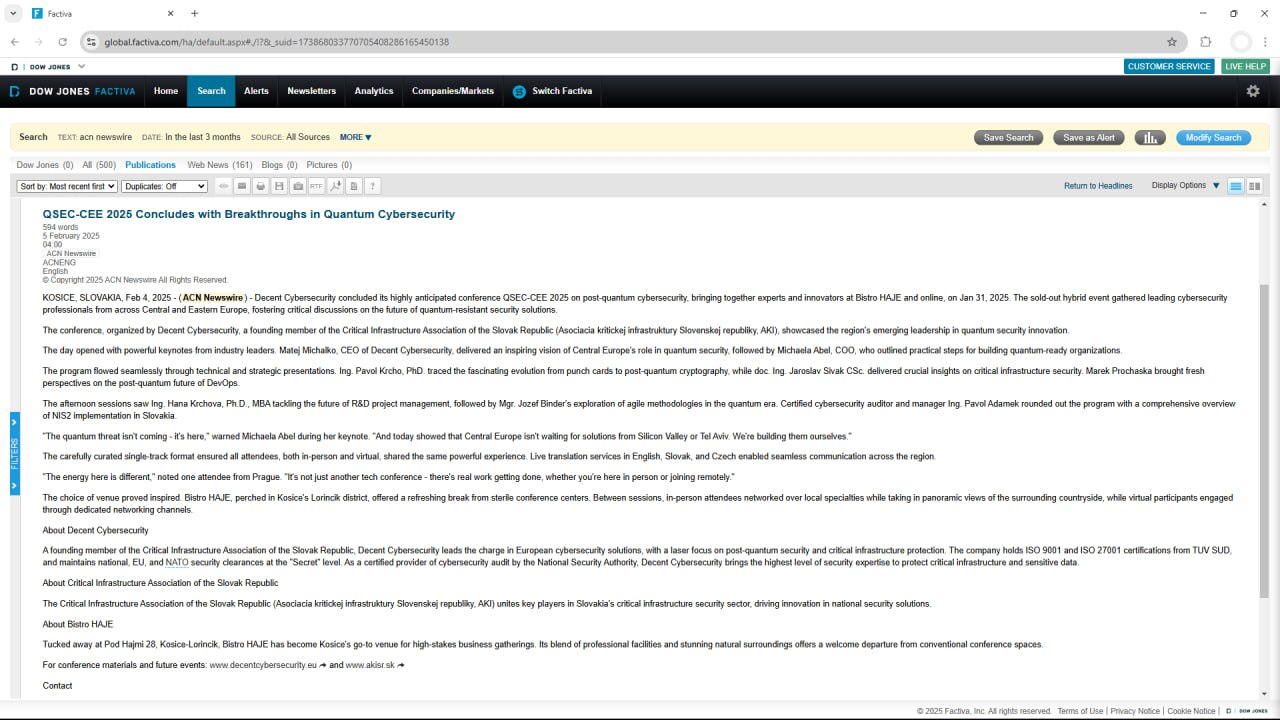Click the Cookie Notice footer link
1280x720 pixels.
1191,711
